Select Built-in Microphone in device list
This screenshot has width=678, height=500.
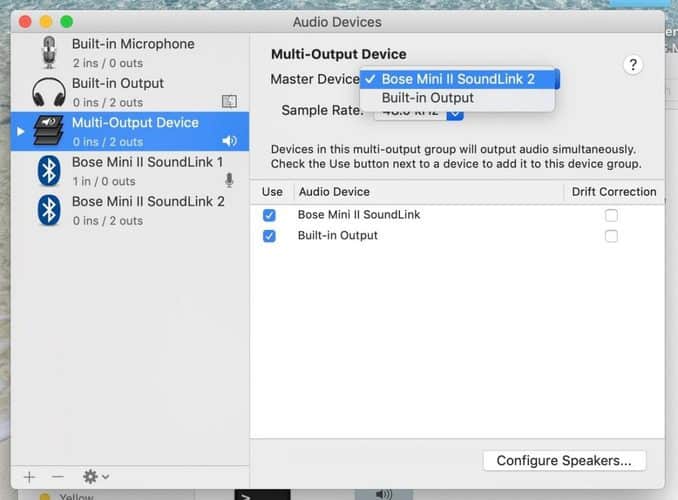click(130, 53)
